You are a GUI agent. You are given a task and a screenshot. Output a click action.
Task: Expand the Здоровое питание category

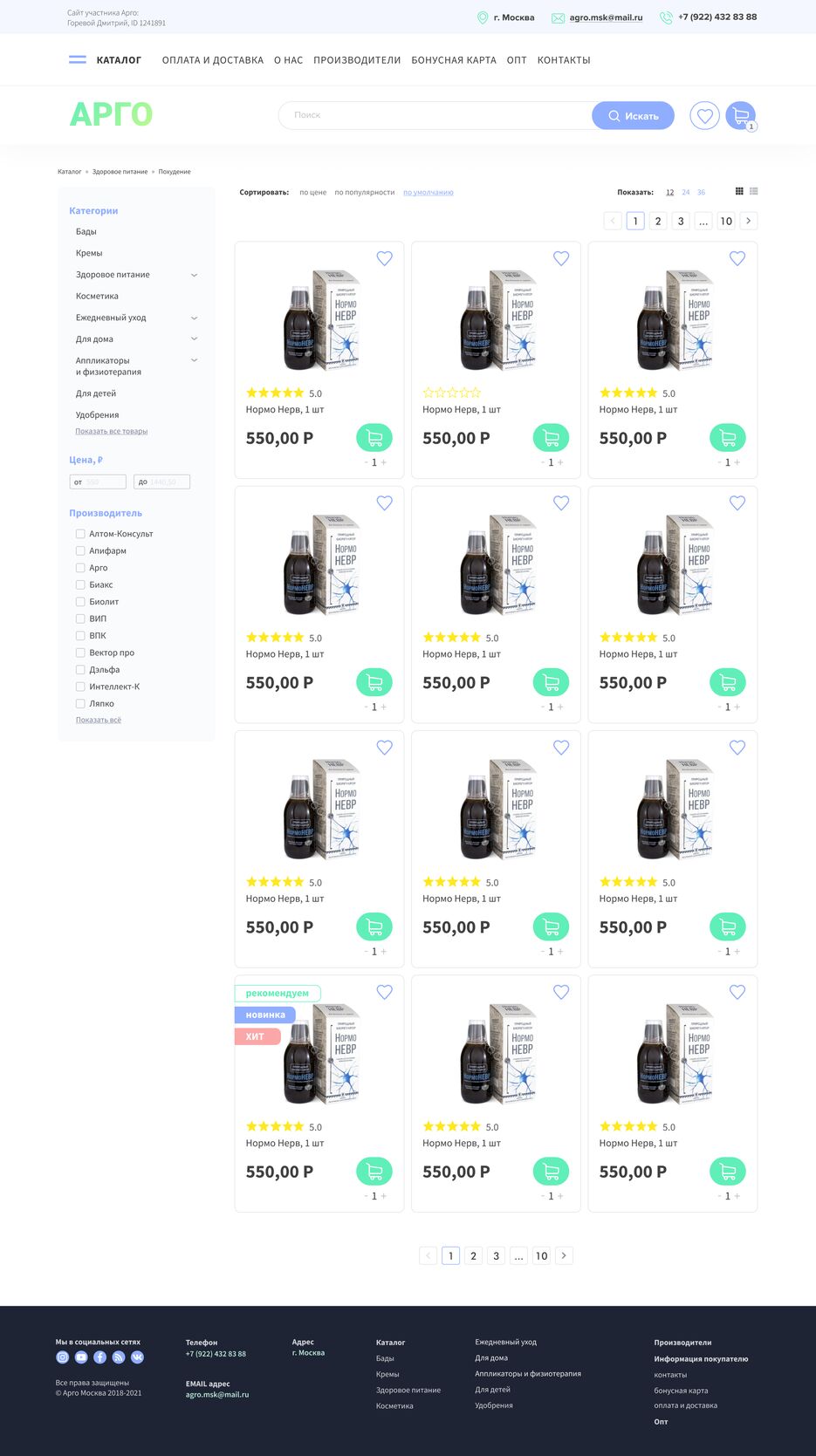pos(194,275)
